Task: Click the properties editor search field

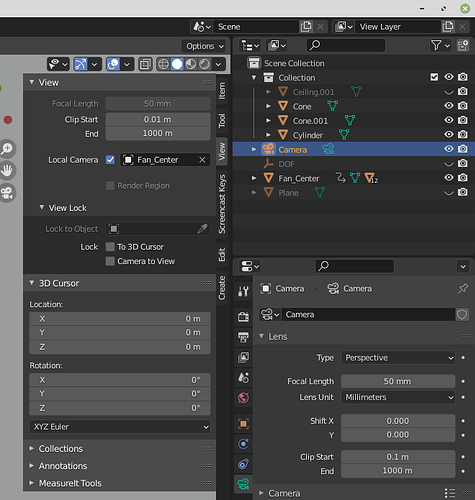Action: pyautogui.click(x=355, y=266)
